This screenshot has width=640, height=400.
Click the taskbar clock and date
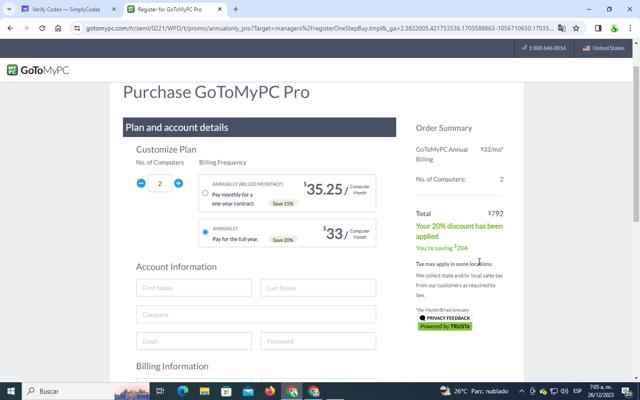coord(601,391)
